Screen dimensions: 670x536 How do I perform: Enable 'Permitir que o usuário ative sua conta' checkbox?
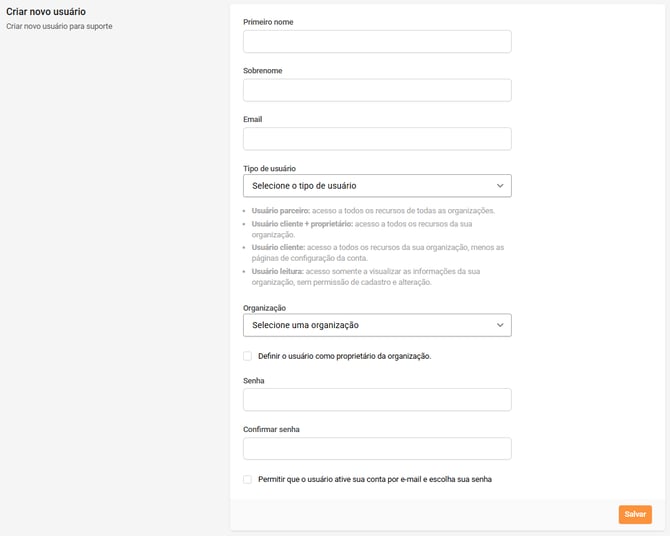pos(248,479)
